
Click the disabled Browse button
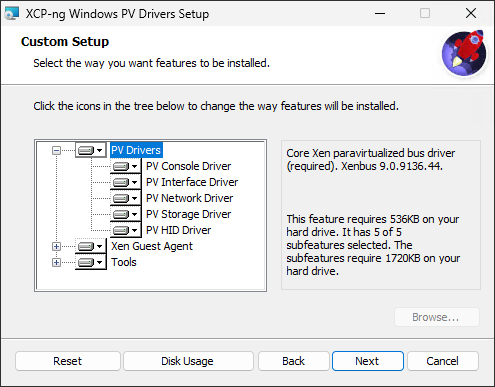coord(437,317)
